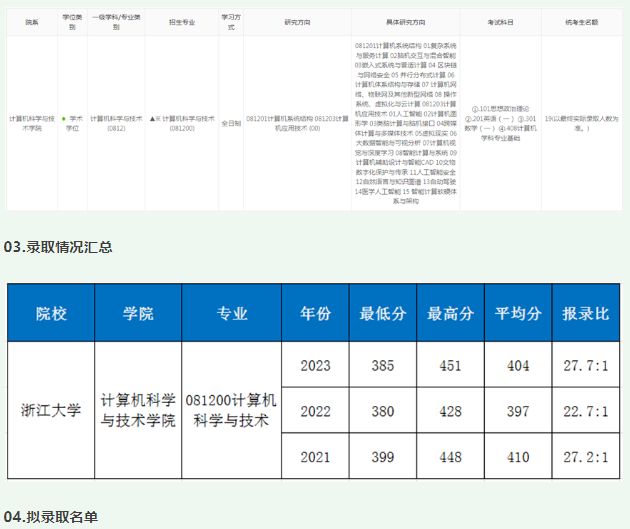Click the '浙江大学' cell

pos(51,410)
